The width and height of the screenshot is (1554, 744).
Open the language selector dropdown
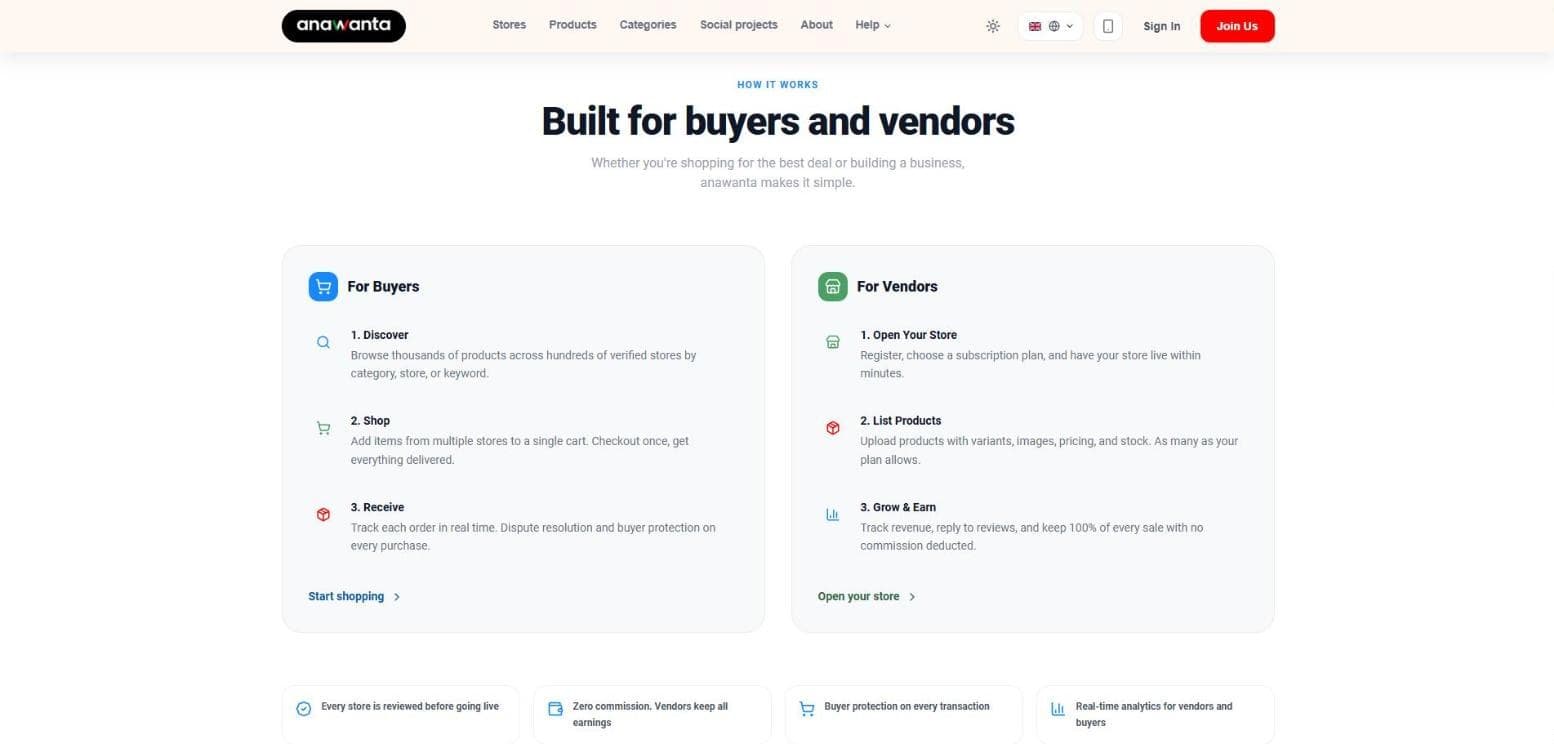[1050, 26]
